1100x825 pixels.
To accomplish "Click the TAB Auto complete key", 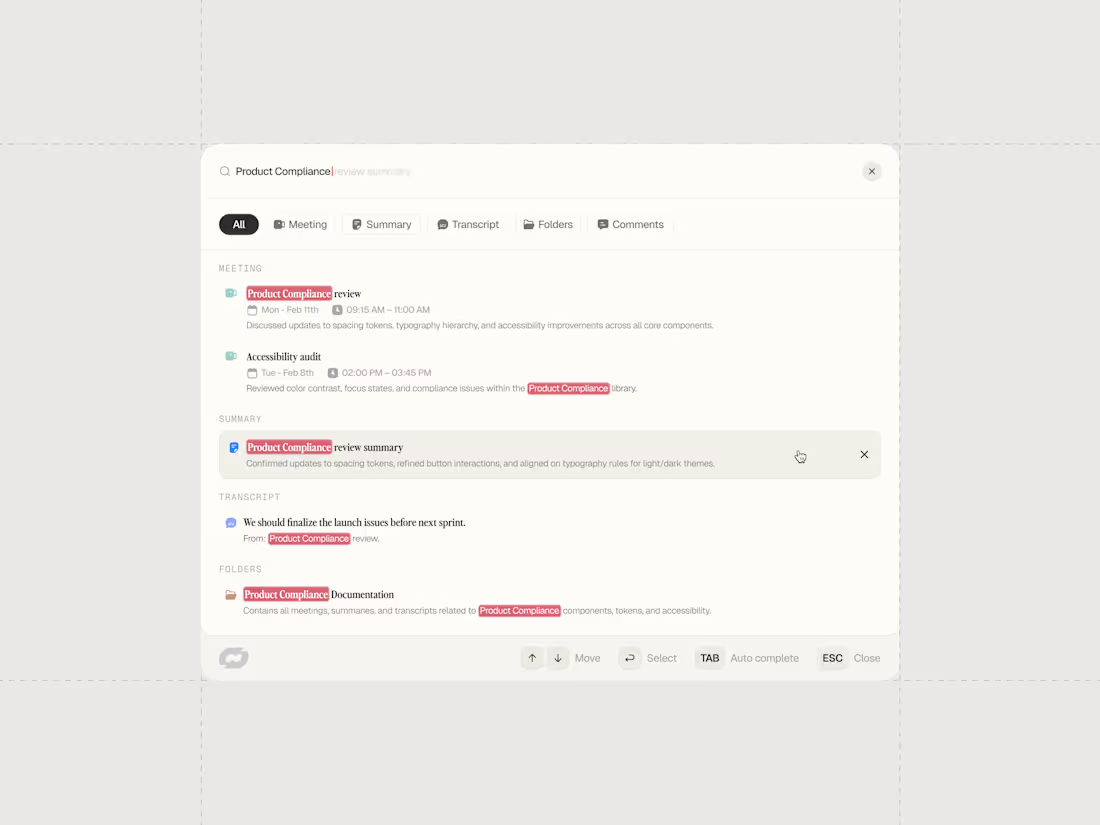I will tap(709, 658).
